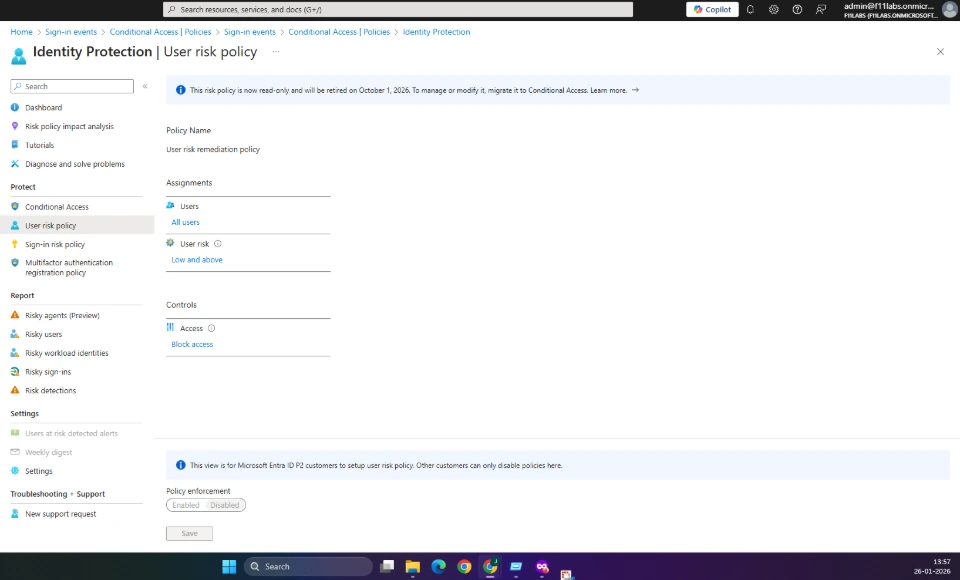This screenshot has width=960, height=580.
Task: Open Windows Start menu
Action: 229,566
